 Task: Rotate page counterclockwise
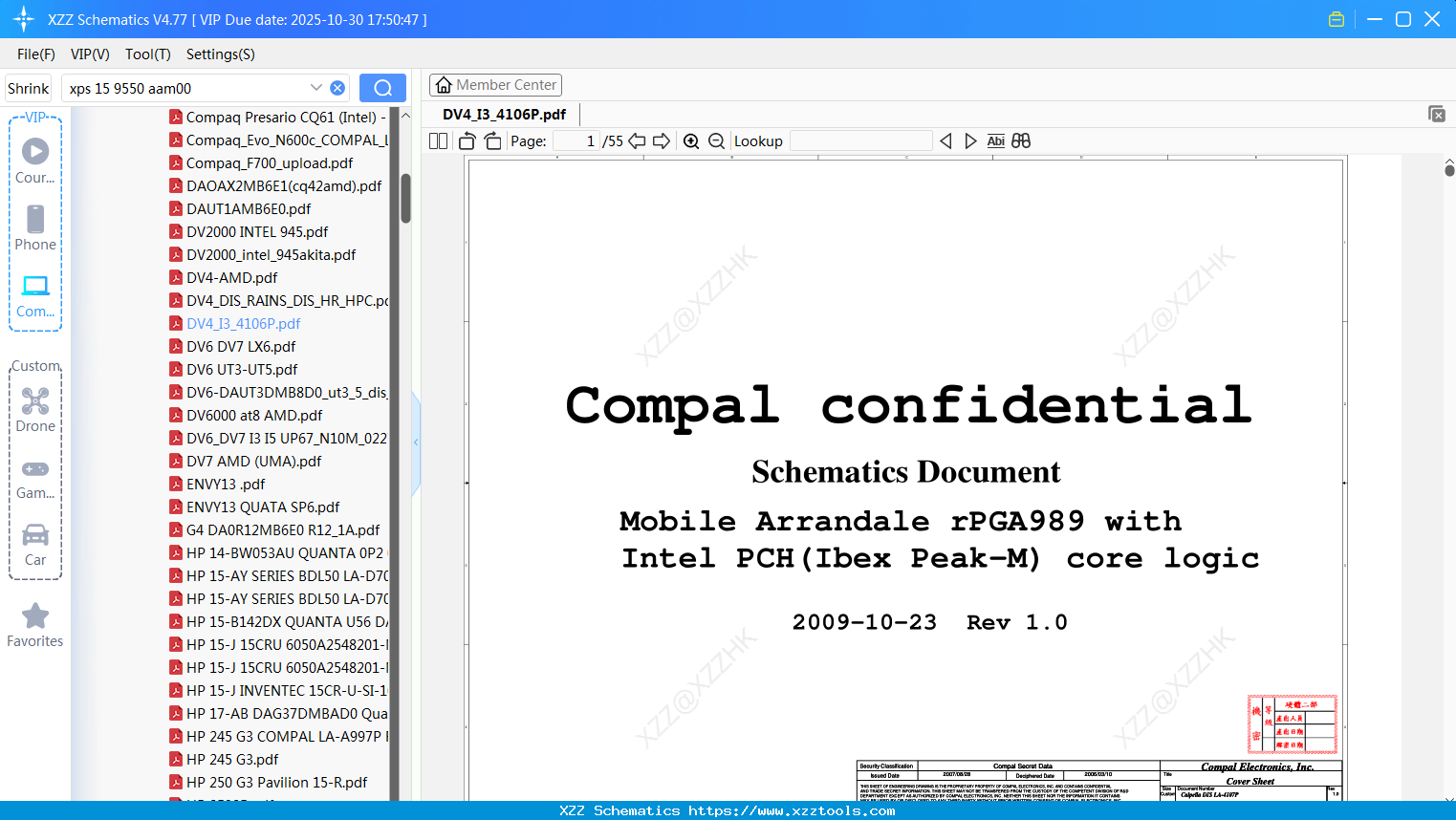point(467,140)
